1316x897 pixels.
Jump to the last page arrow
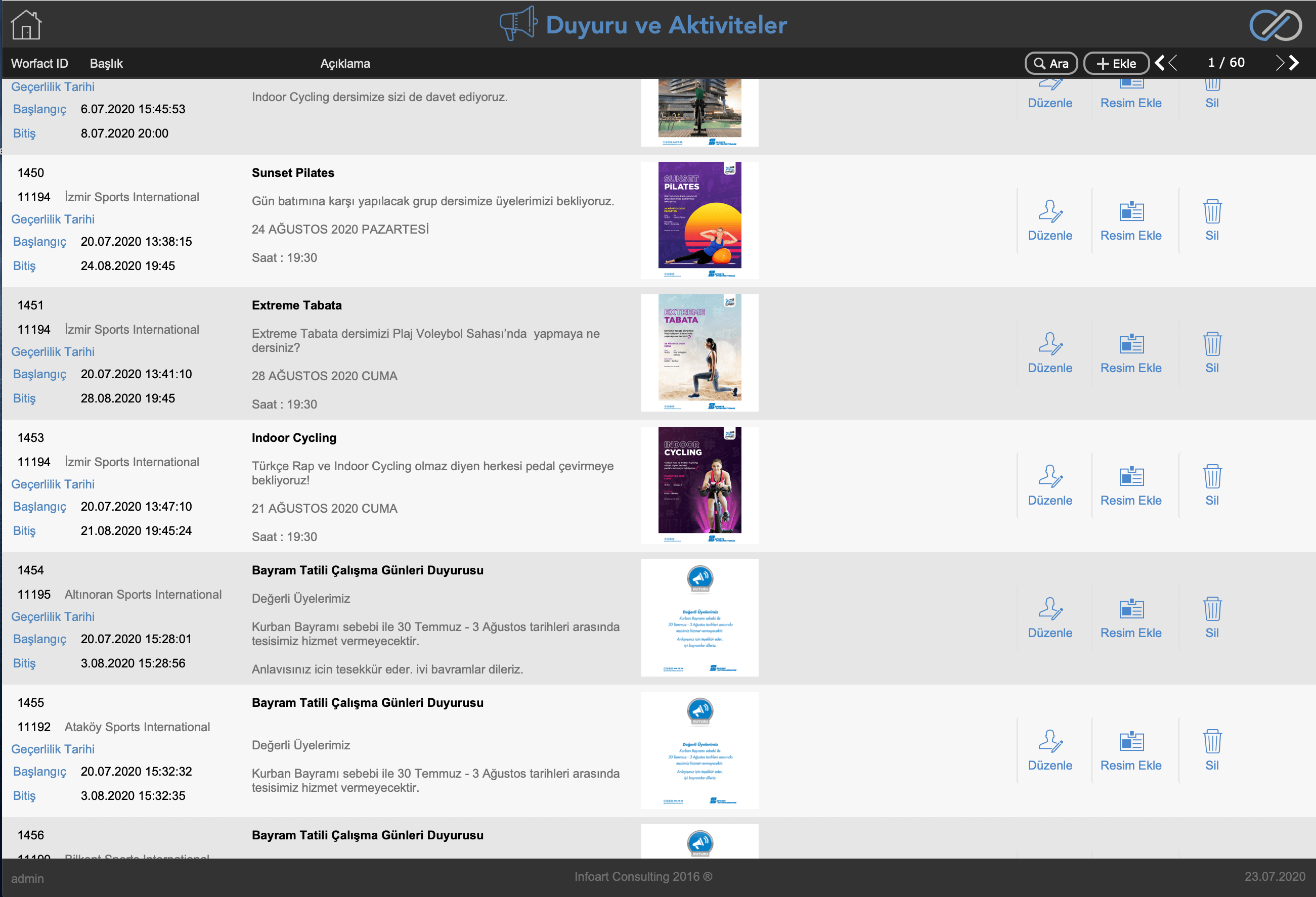pyautogui.click(x=1293, y=63)
